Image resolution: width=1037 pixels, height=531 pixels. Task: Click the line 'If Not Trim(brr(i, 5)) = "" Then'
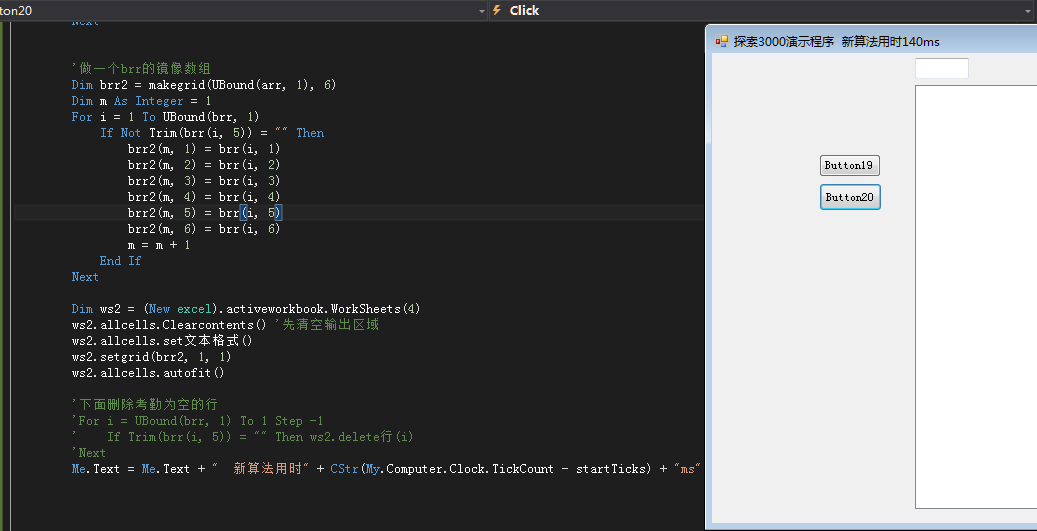pyautogui.click(x=212, y=133)
